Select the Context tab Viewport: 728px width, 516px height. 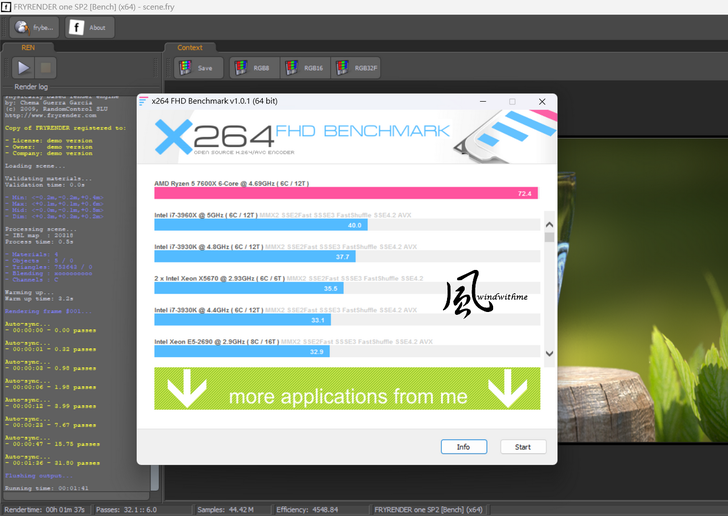(x=190, y=47)
